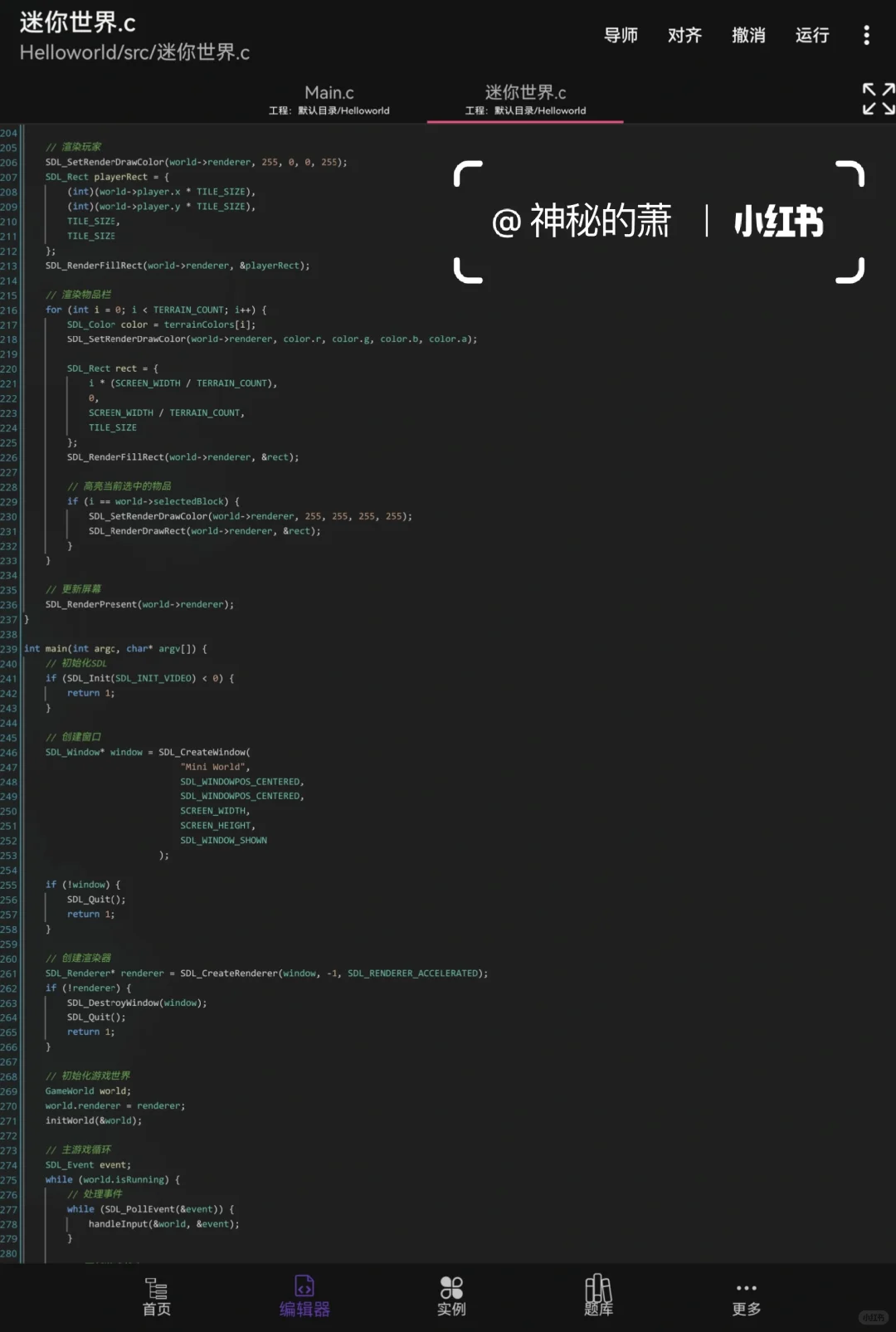Viewport: 896px width, 1332px height.
Task: Click line number 239 in gutter
Action: pos(8,649)
